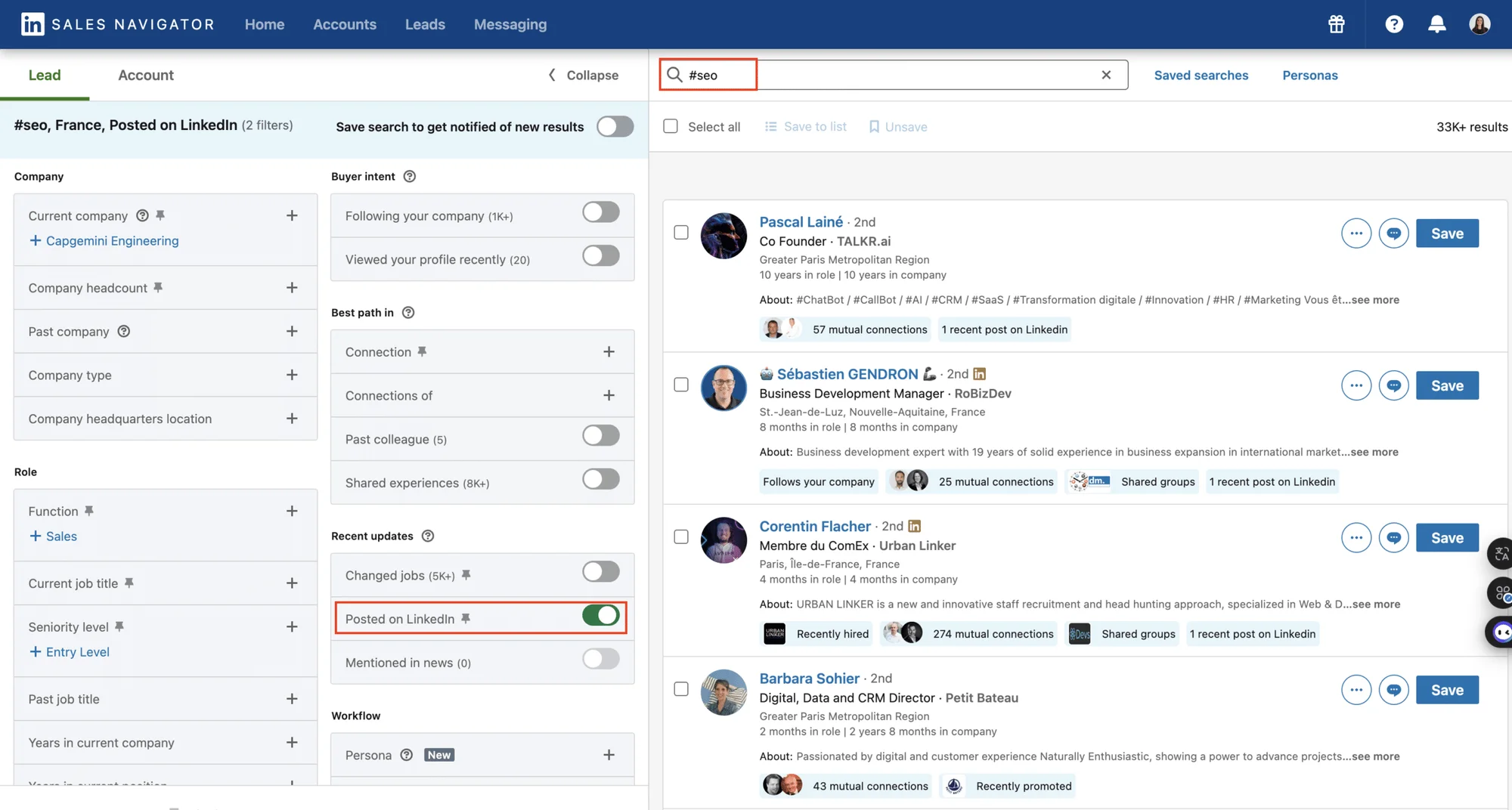Screen dimensions: 1512x810
Task: Save Pascal Lainé as a lead
Action: coord(1447,233)
